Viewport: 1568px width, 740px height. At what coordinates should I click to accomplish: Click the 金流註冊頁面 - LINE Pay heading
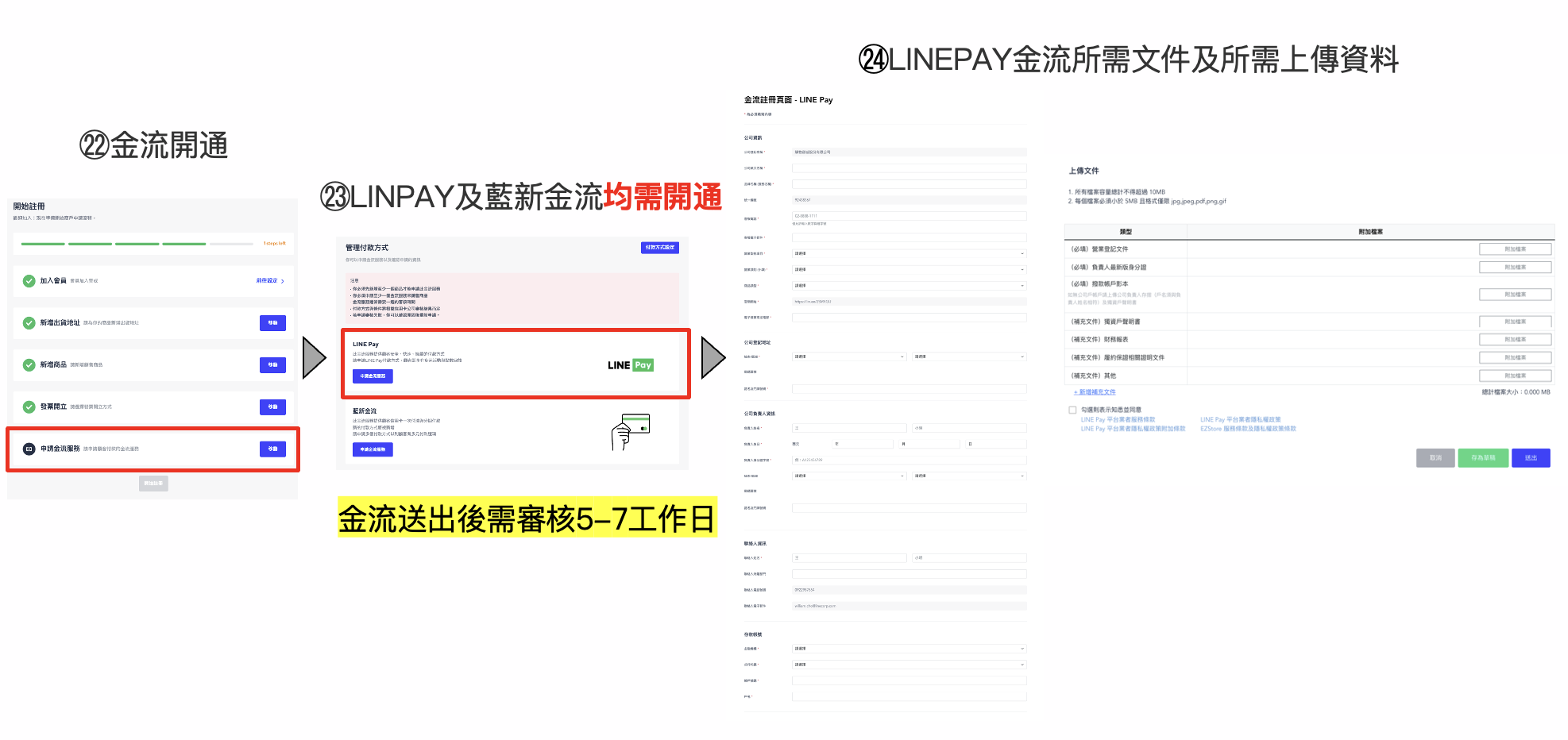coord(788,100)
